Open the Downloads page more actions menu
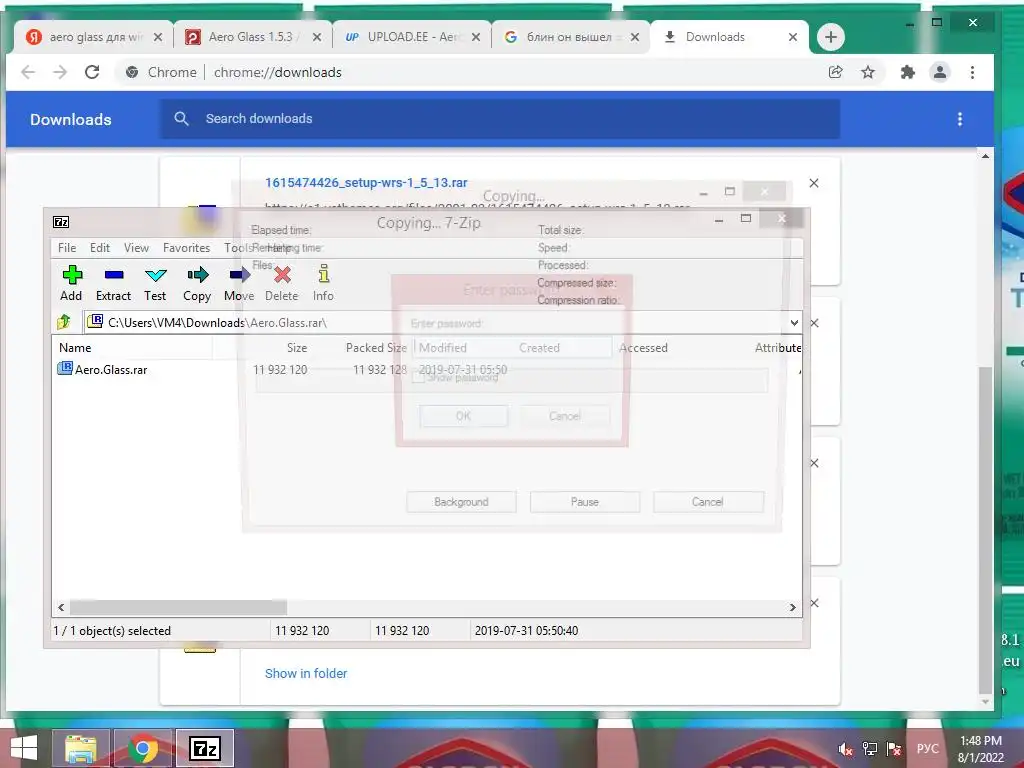1024x768 pixels. pyautogui.click(x=959, y=119)
